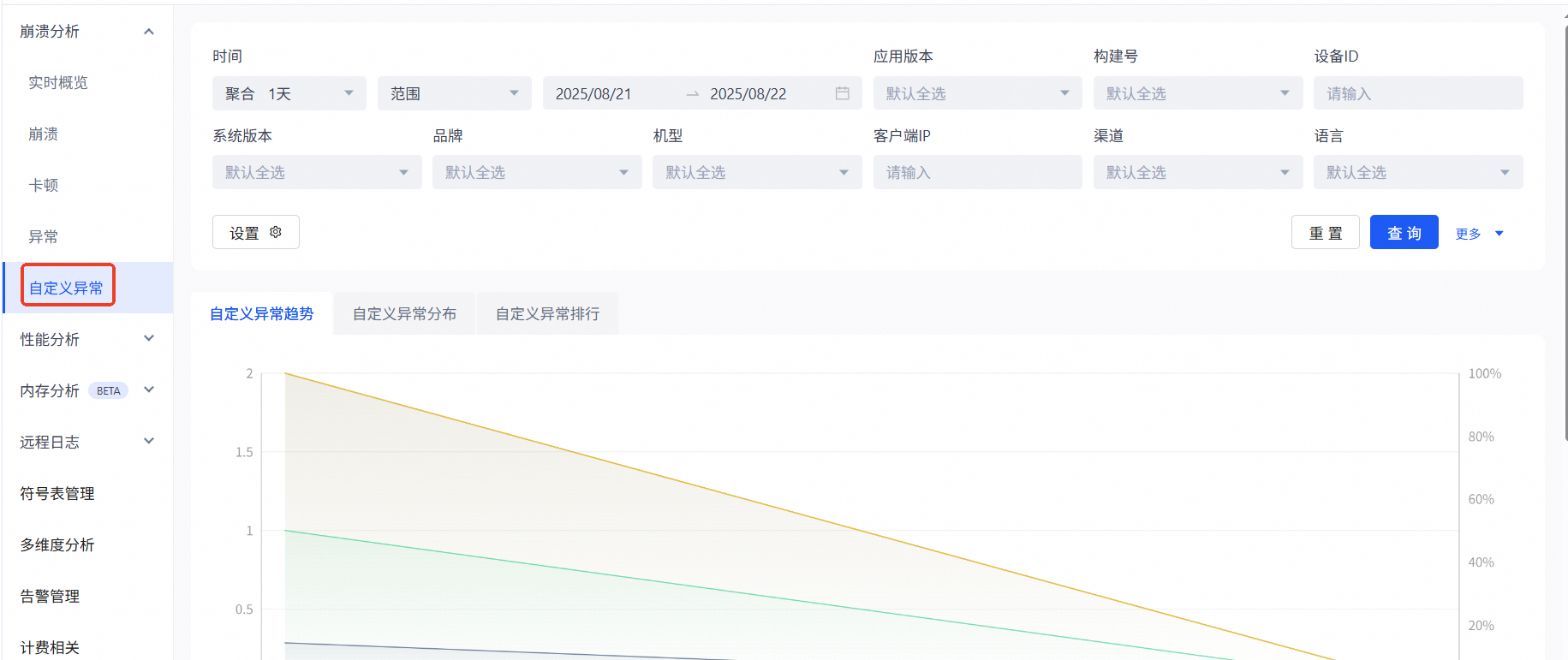Click the page vertical scrollbar

(1565, 231)
